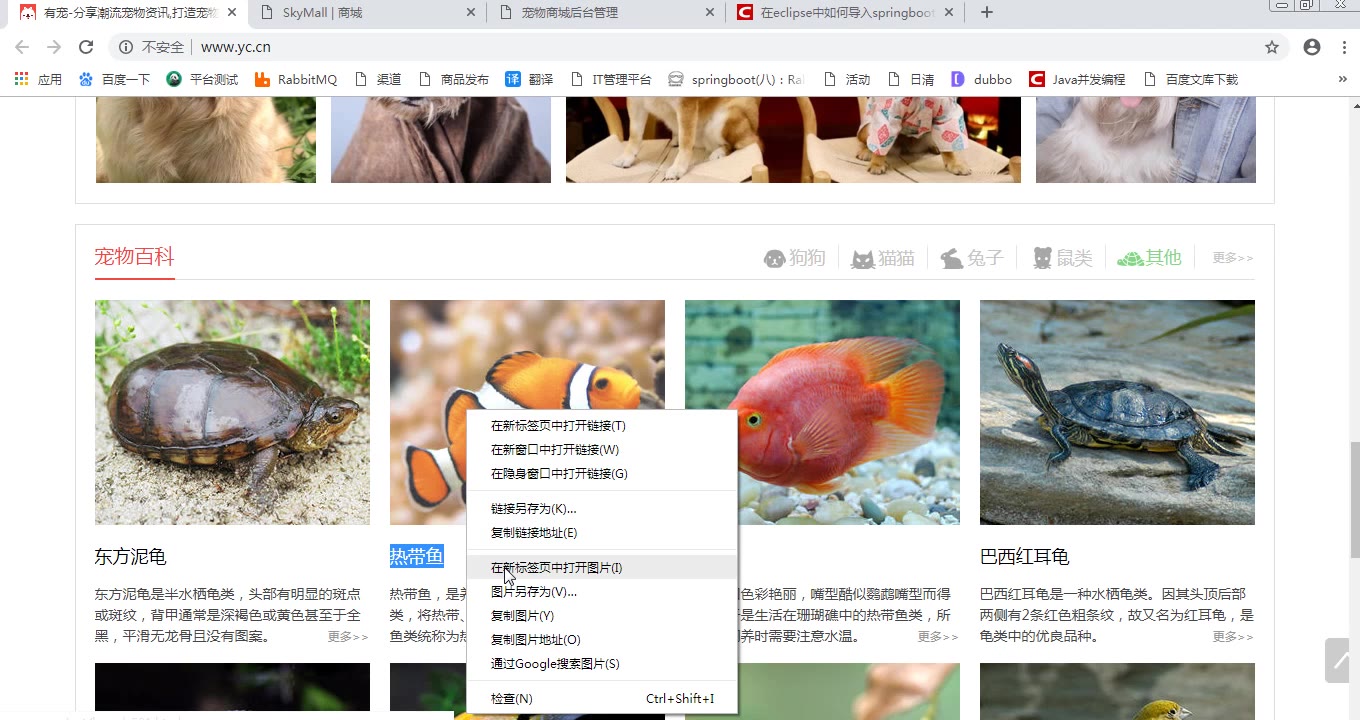Choose 复制图片(Y) from context menu

[602, 616]
